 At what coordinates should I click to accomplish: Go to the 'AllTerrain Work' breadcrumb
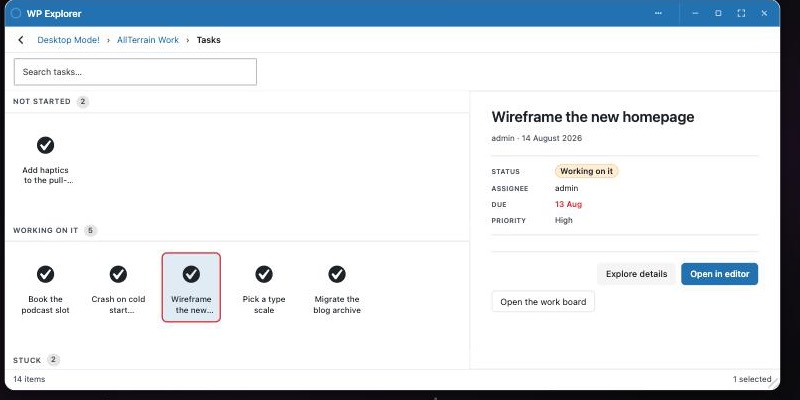pyautogui.click(x=148, y=40)
